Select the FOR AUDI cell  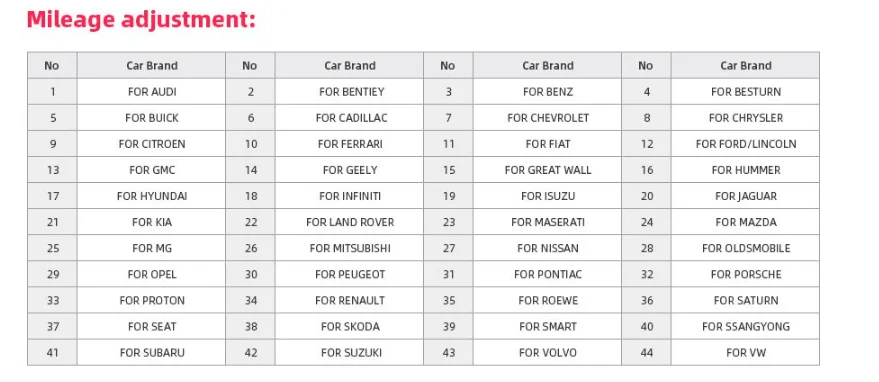tap(151, 91)
